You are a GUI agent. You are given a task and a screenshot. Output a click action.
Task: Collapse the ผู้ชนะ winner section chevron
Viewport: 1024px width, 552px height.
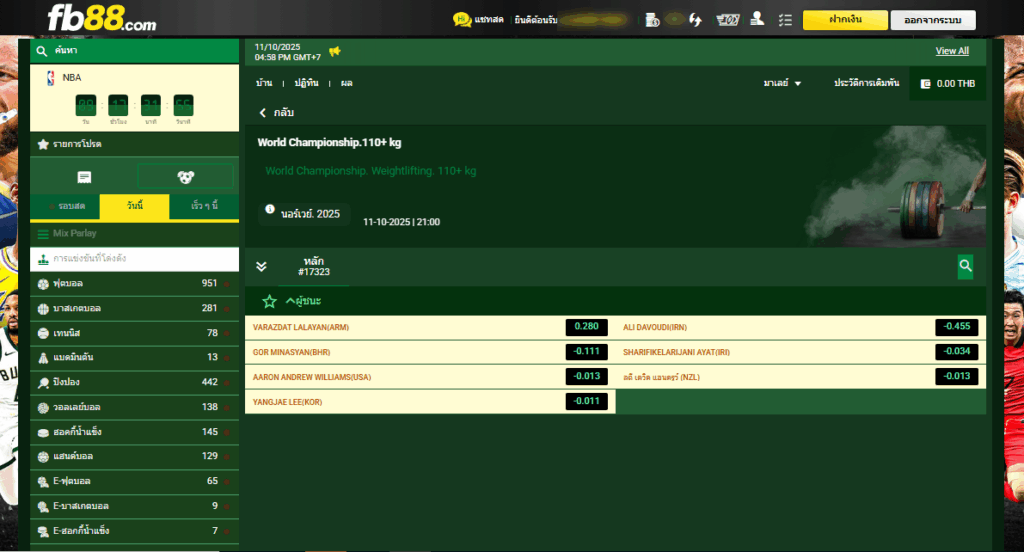291,301
